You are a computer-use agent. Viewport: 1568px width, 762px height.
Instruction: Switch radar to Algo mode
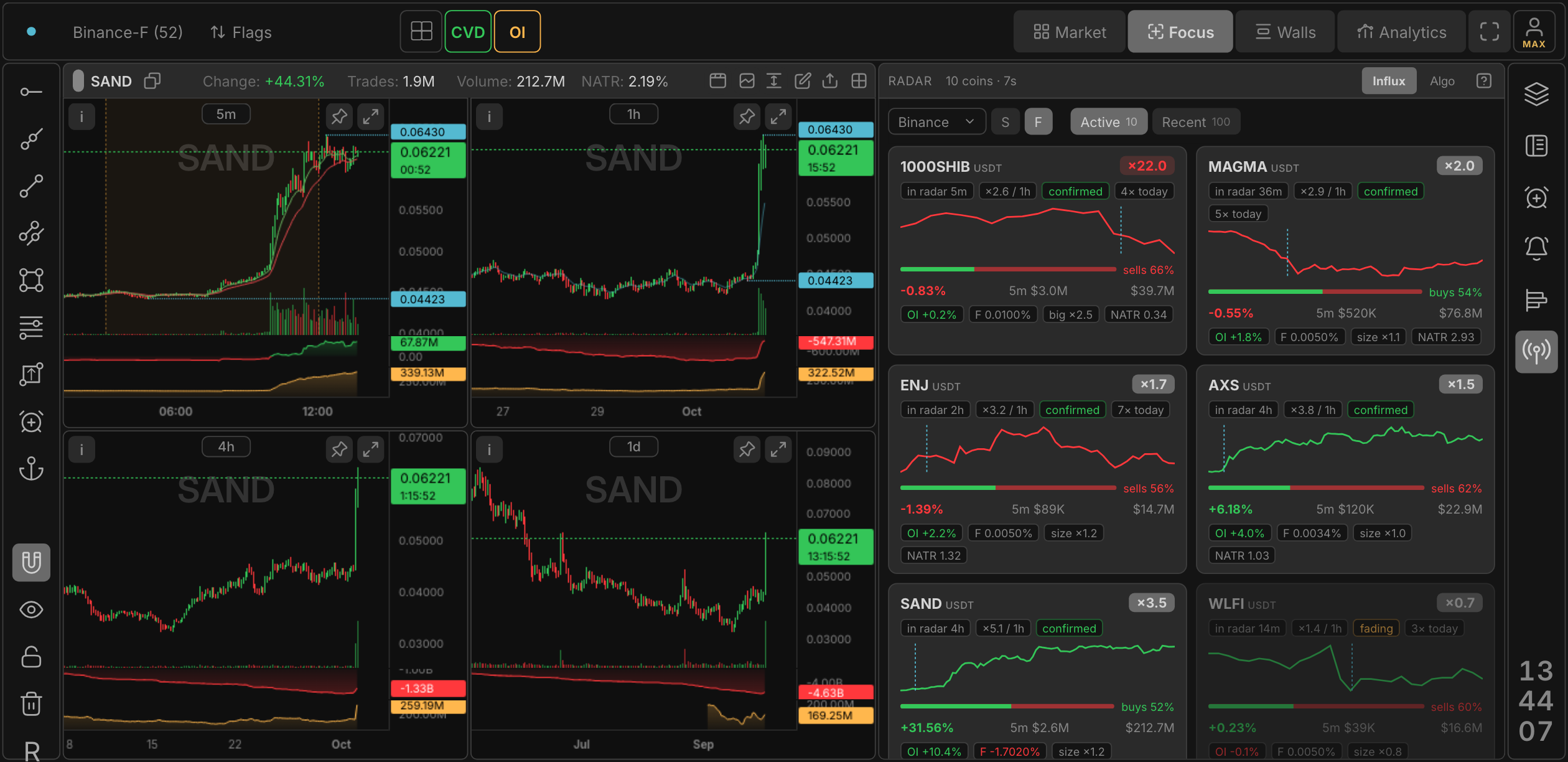(x=1442, y=81)
